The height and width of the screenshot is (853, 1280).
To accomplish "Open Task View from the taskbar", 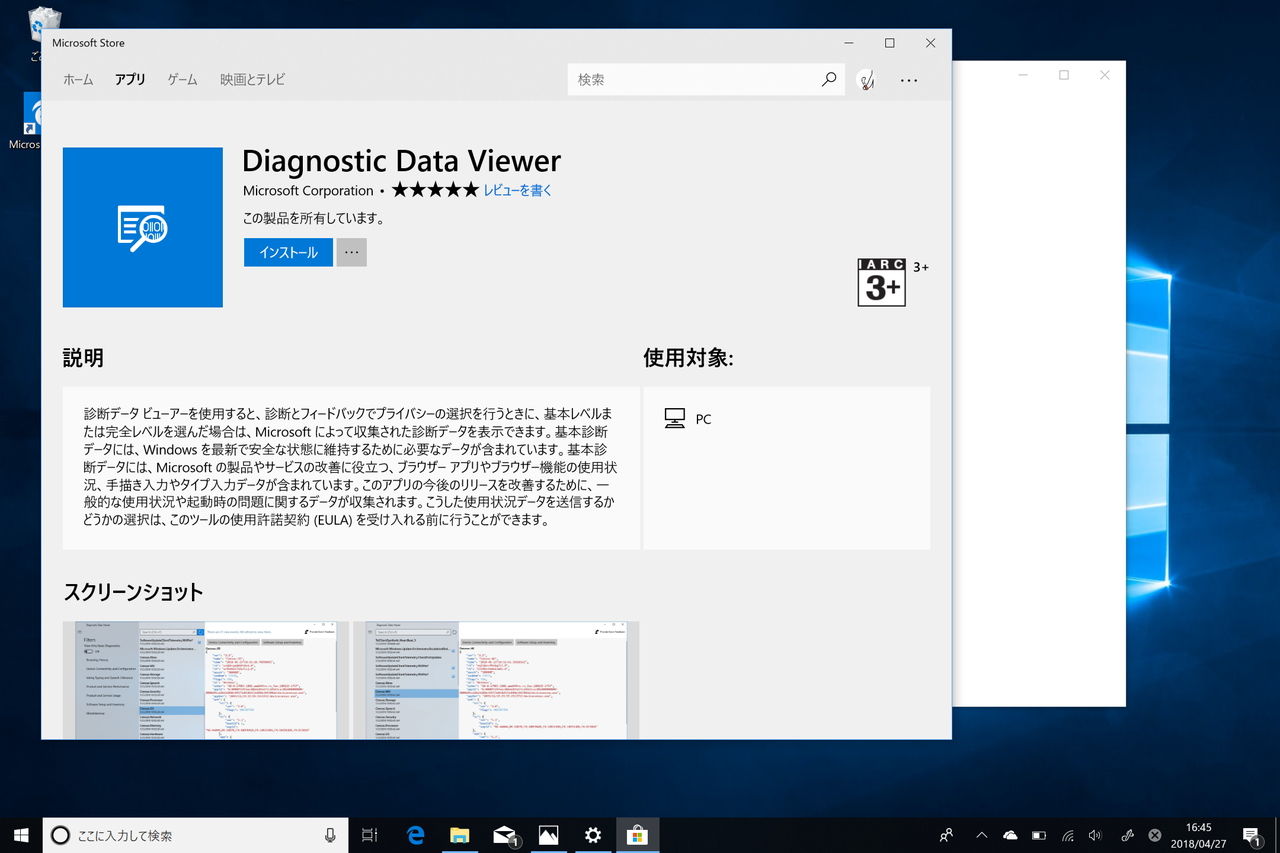I will coord(369,835).
